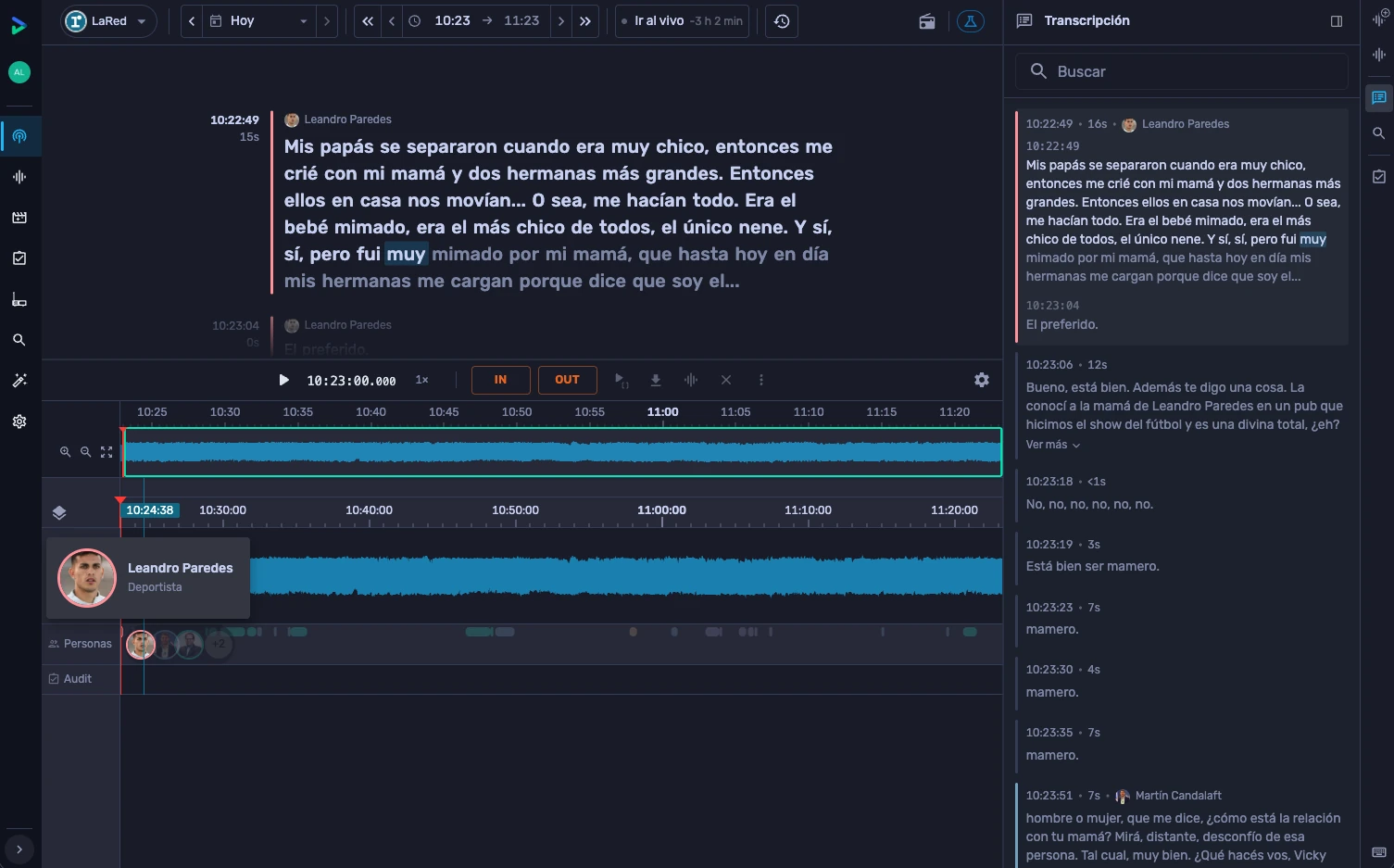Open the 1× playback speed selector
1394x868 pixels.
tap(421, 380)
